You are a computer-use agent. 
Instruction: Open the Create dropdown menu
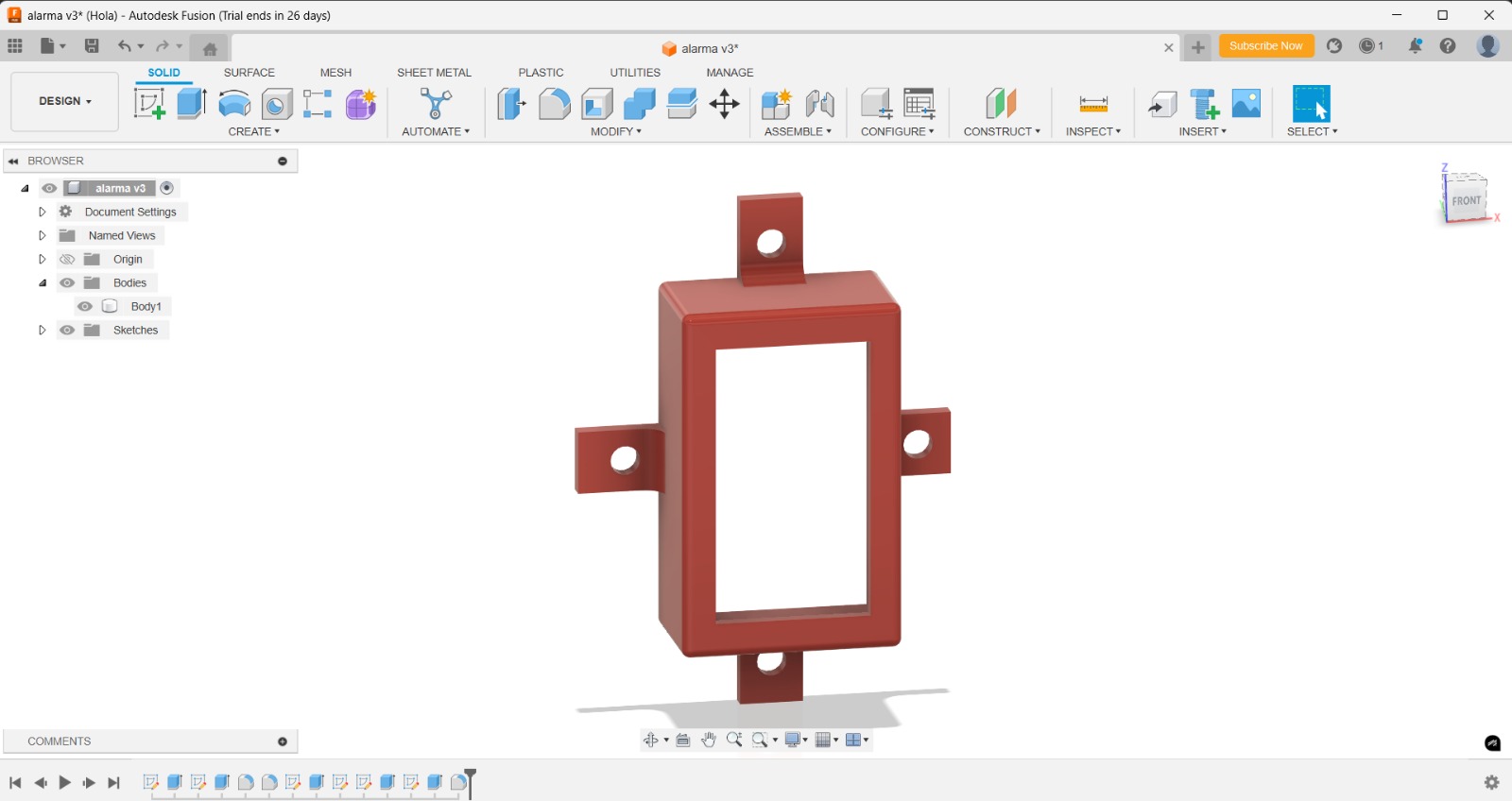point(254,131)
